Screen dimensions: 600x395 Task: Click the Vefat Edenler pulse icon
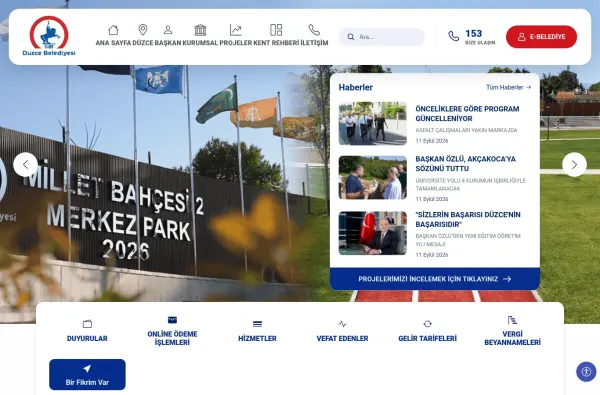coord(342,324)
